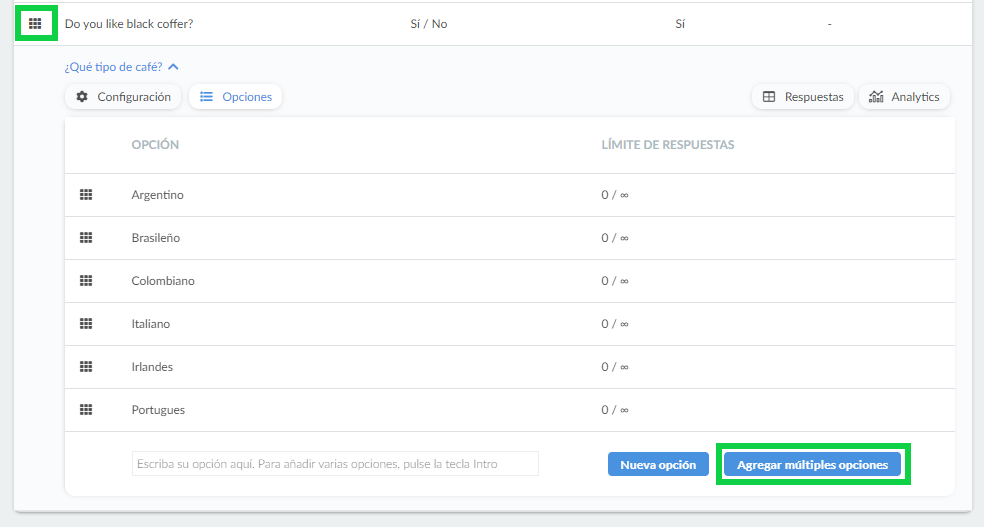Image resolution: width=984 pixels, height=527 pixels.
Task: Click the grid handle icon beside Colombiano
Action: pyautogui.click(x=86, y=280)
